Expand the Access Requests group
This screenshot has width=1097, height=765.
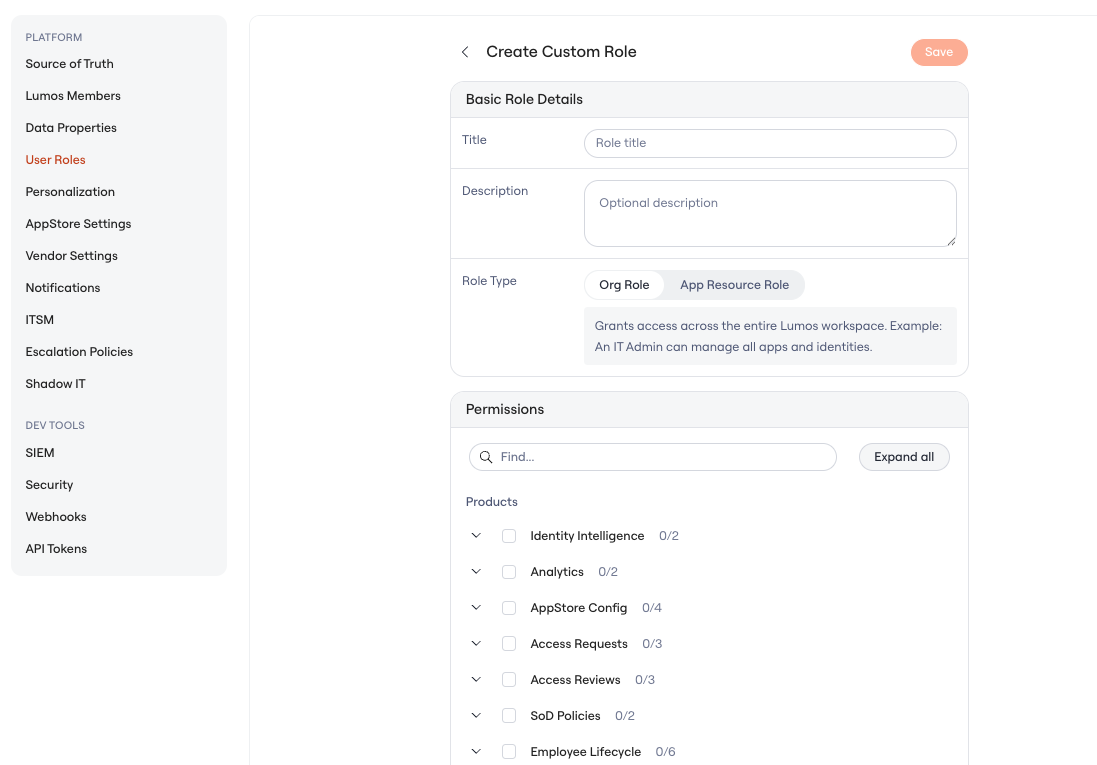click(x=476, y=643)
